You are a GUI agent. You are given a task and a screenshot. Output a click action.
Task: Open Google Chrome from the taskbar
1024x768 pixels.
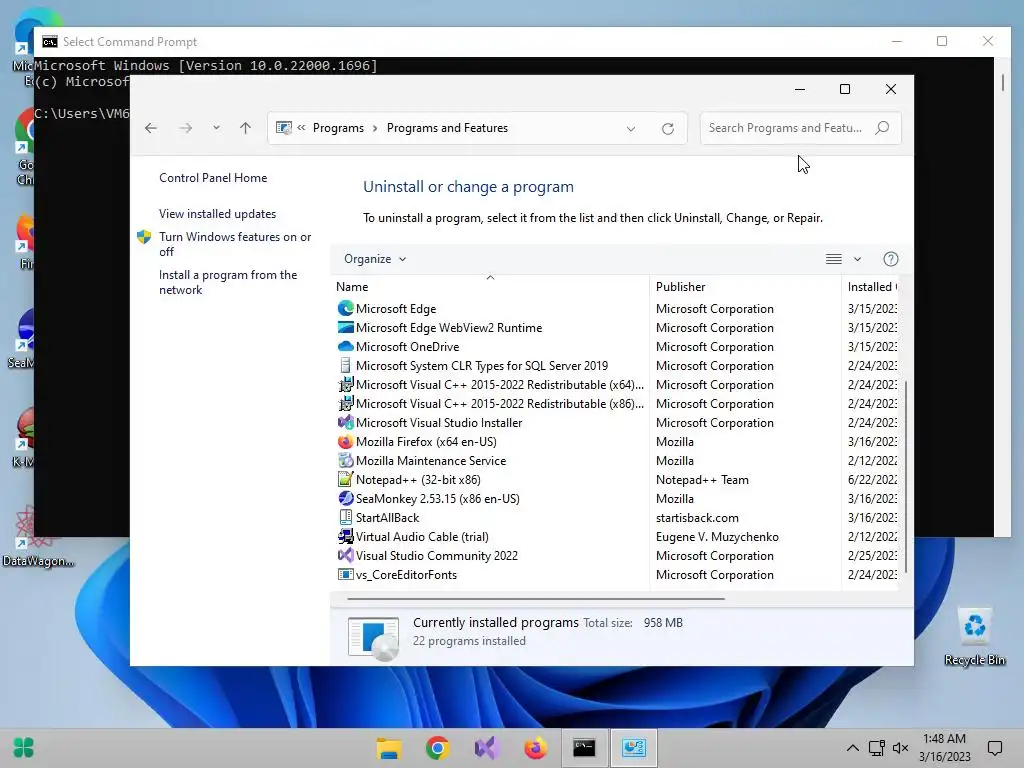pos(438,748)
